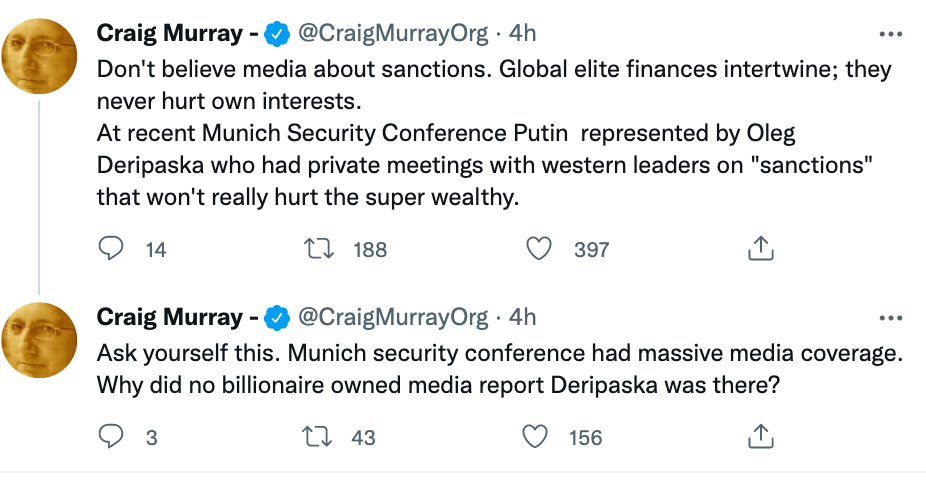This screenshot has height=488, width=926.
Task: Open Craig Murray's name on first tweet
Action: coord(170,33)
